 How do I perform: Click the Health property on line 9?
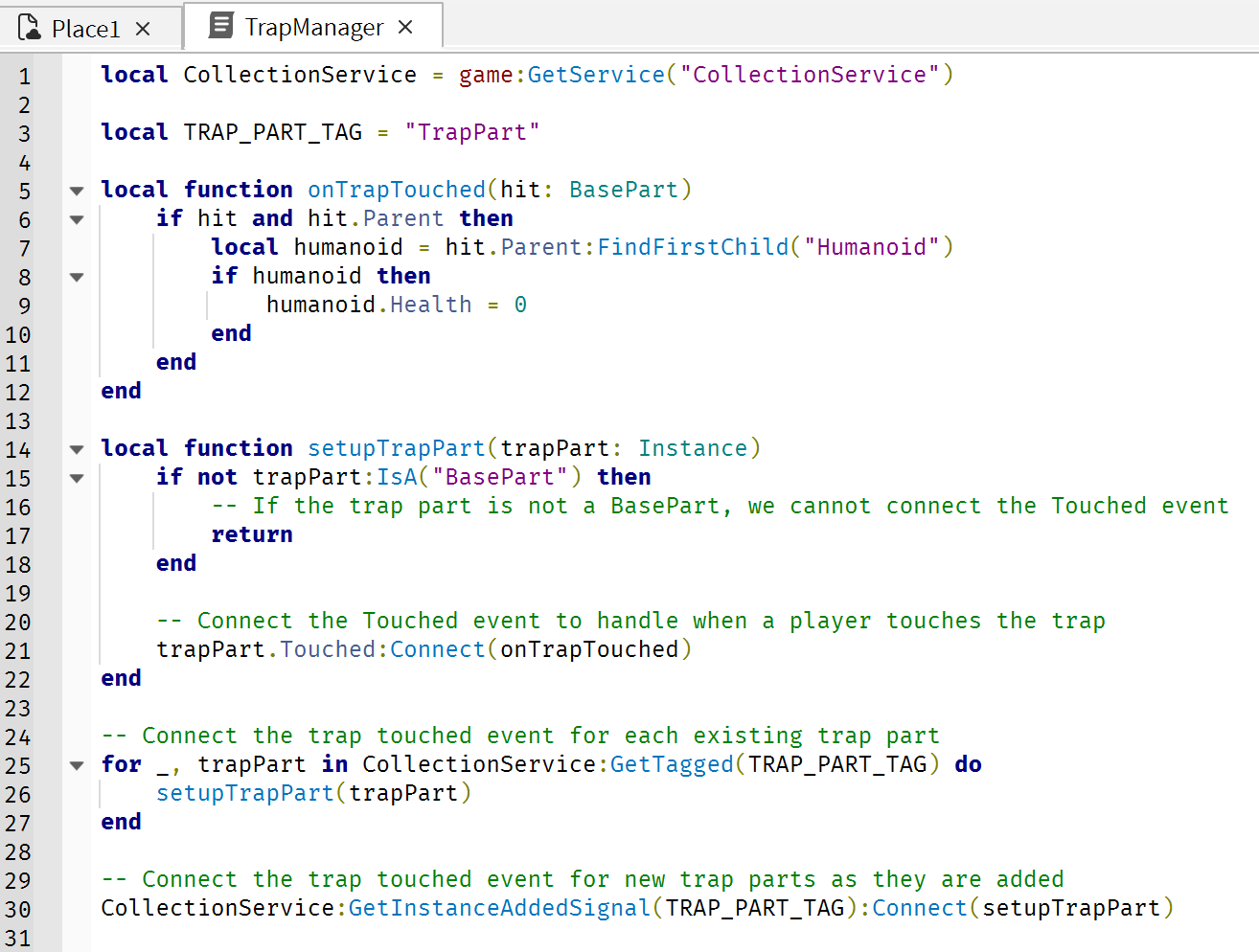[x=430, y=305]
